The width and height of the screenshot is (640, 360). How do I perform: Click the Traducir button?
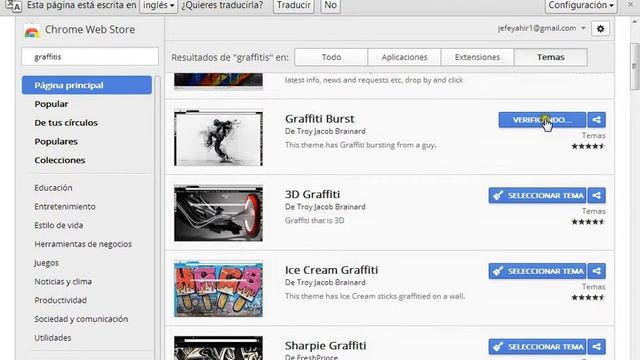293,6
